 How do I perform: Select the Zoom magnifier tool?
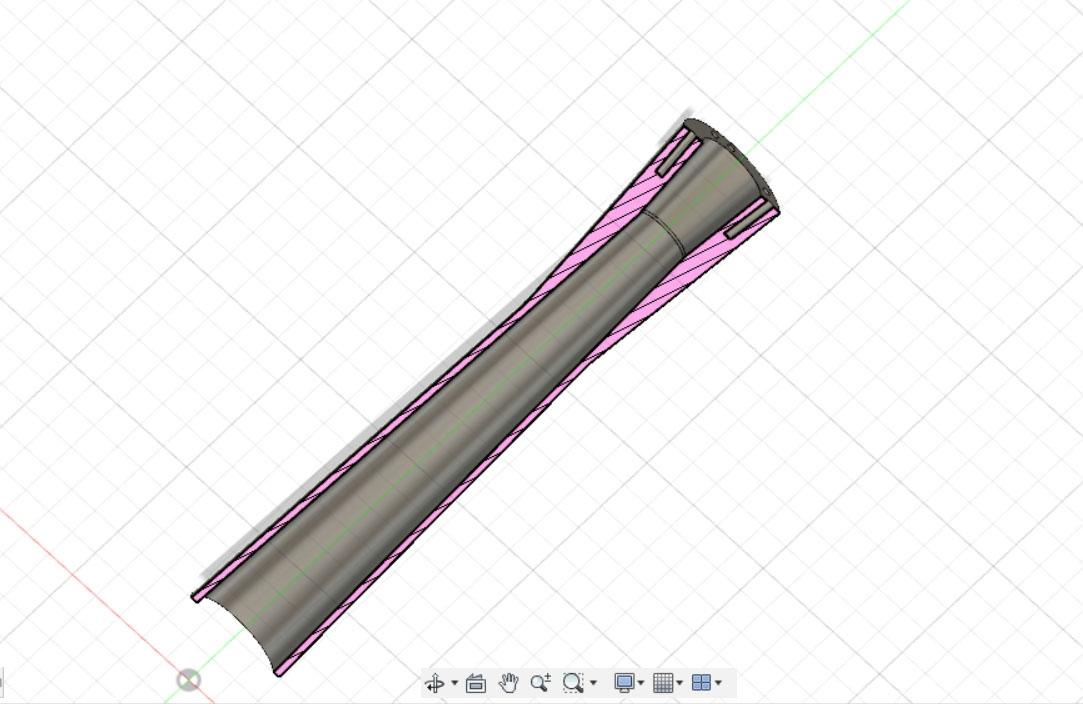coord(540,683)
